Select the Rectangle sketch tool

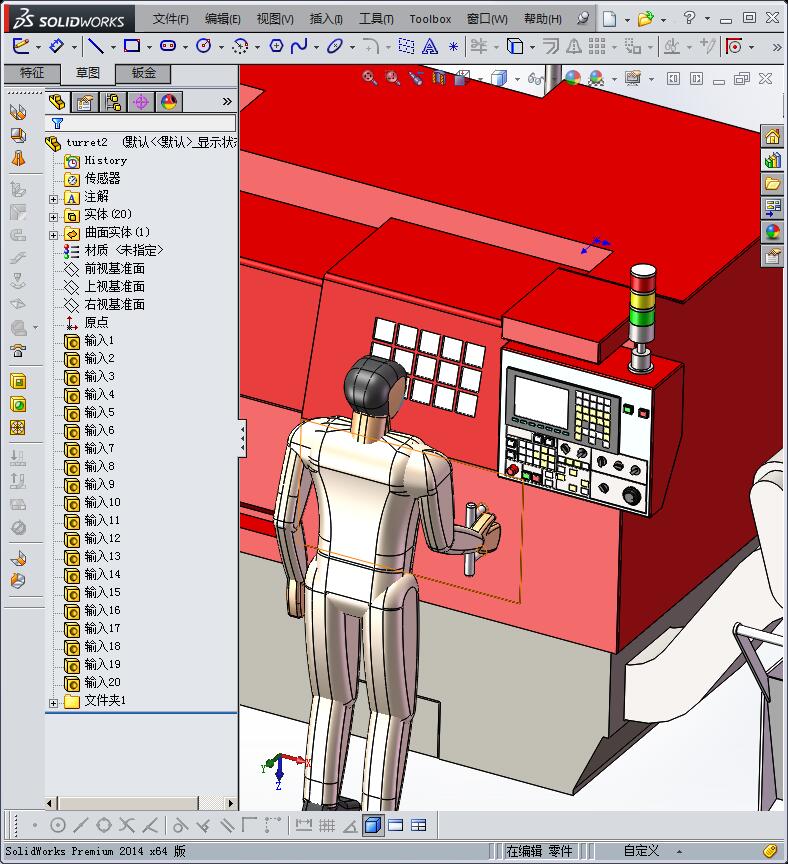(x=131, y=46)
